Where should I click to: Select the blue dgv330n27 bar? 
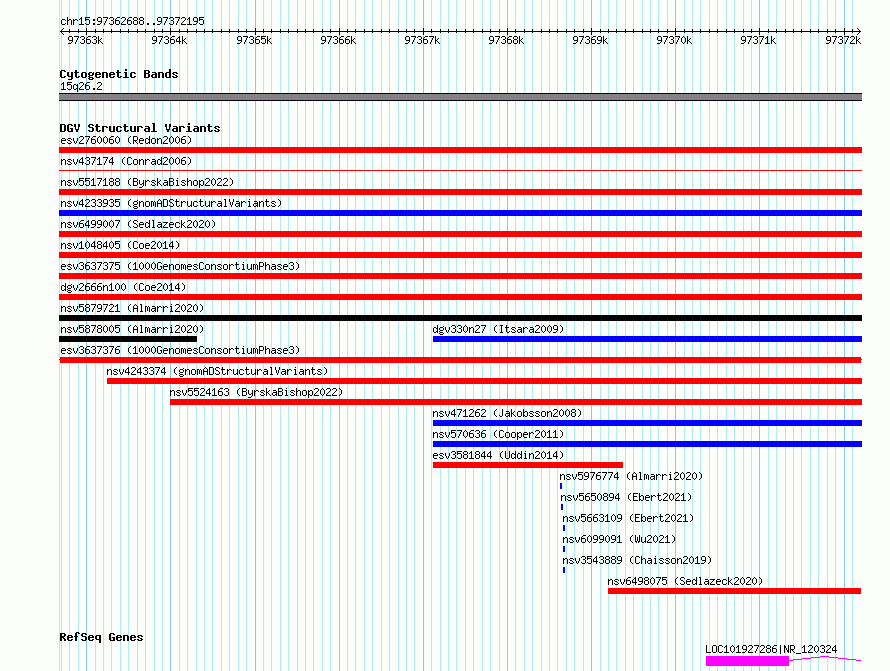click(x=647, y=339)
